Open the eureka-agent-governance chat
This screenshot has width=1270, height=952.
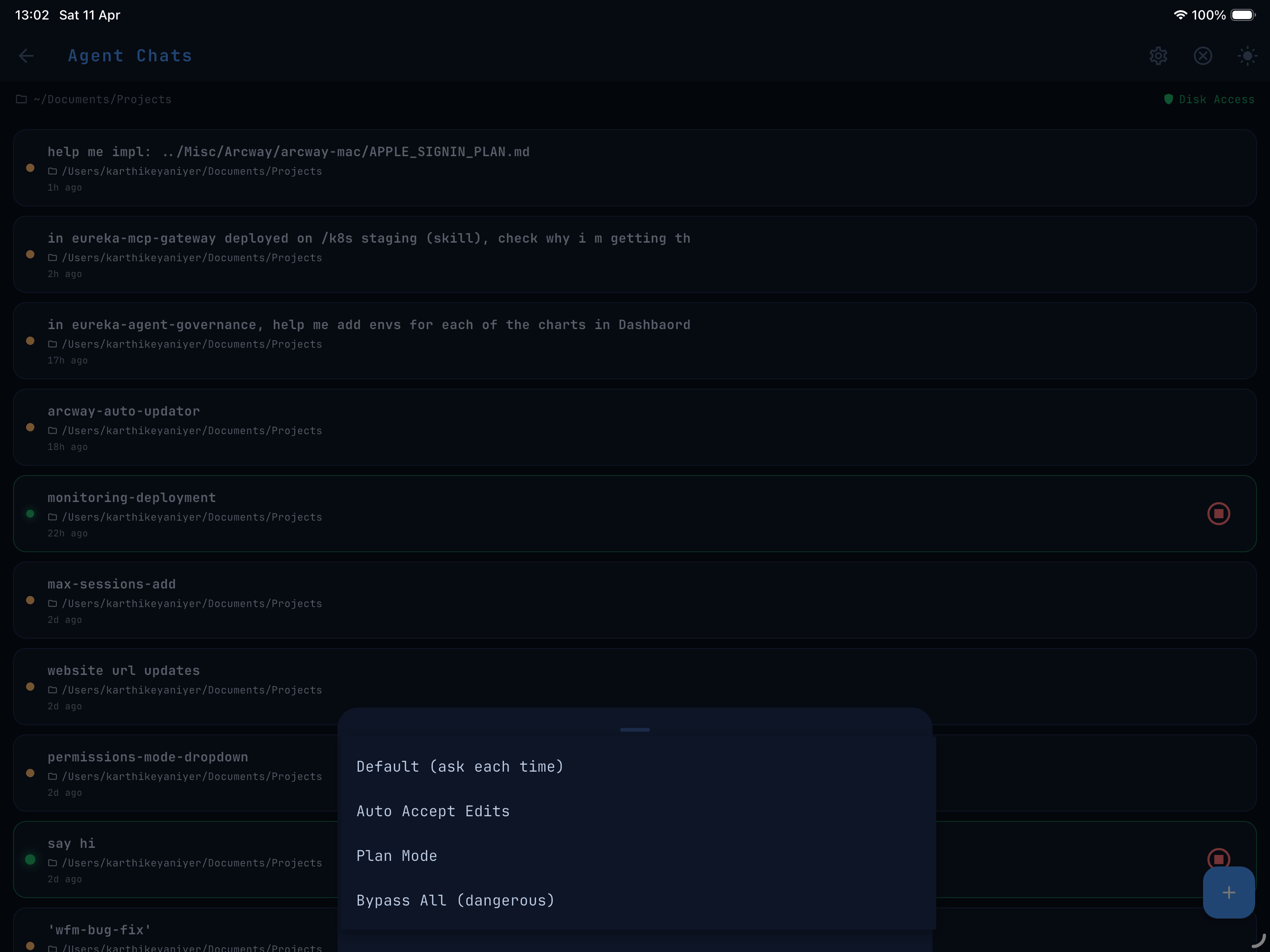pos(635,340)
